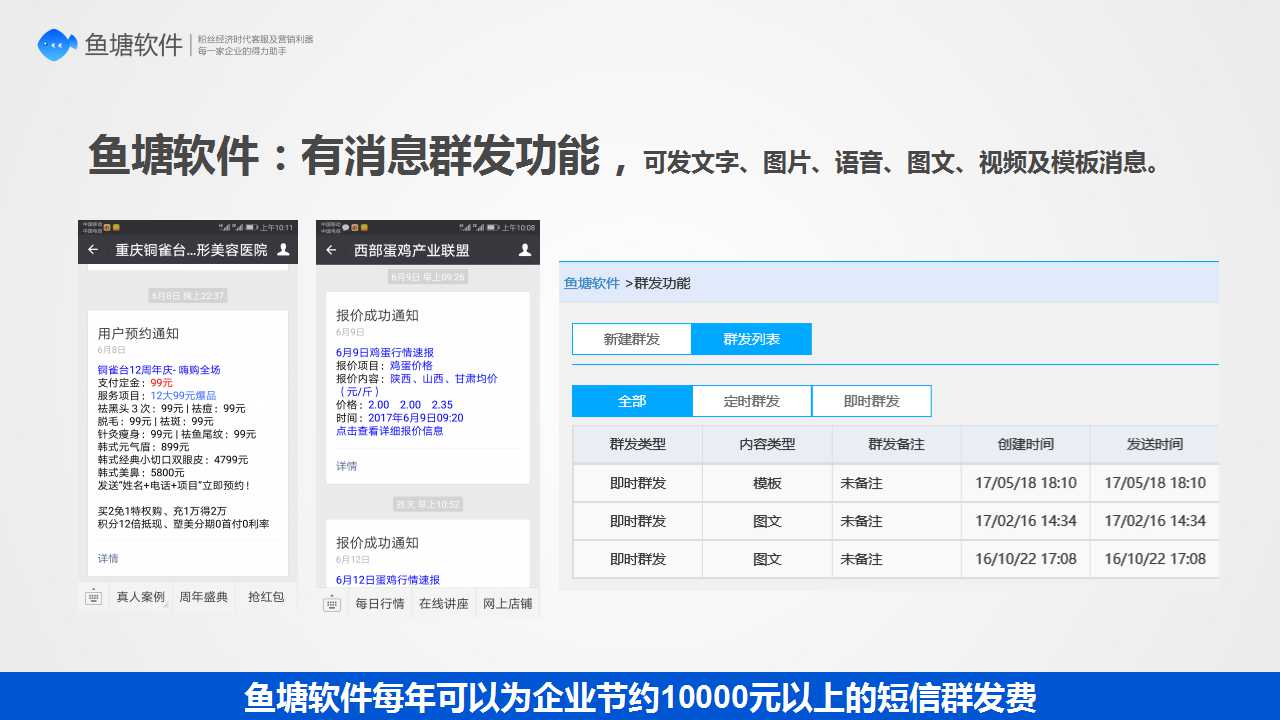Click 创建时间 cell 17/02/16 14:34

[1026, 521]
